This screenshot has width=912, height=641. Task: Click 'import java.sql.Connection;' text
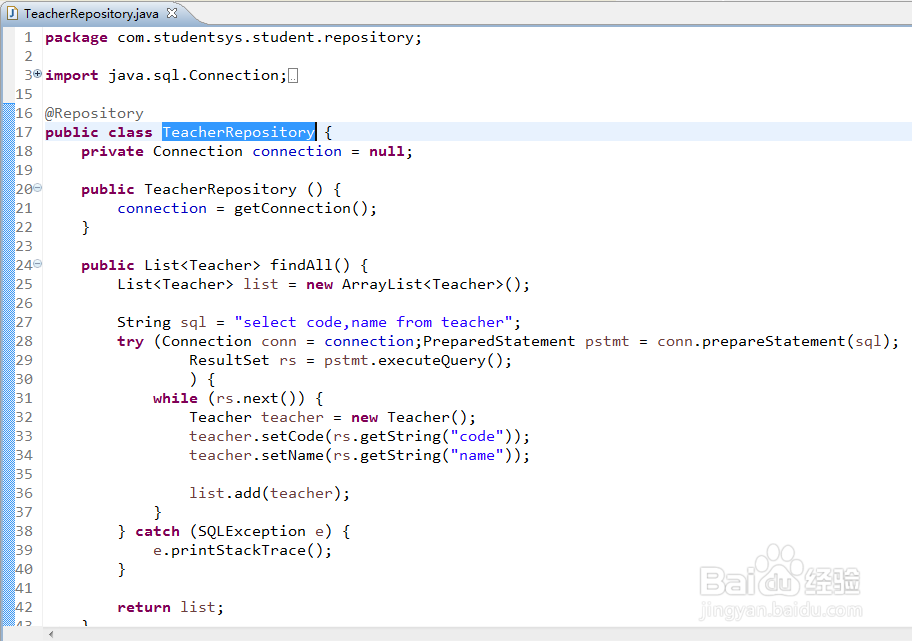(x=166, y=76)
